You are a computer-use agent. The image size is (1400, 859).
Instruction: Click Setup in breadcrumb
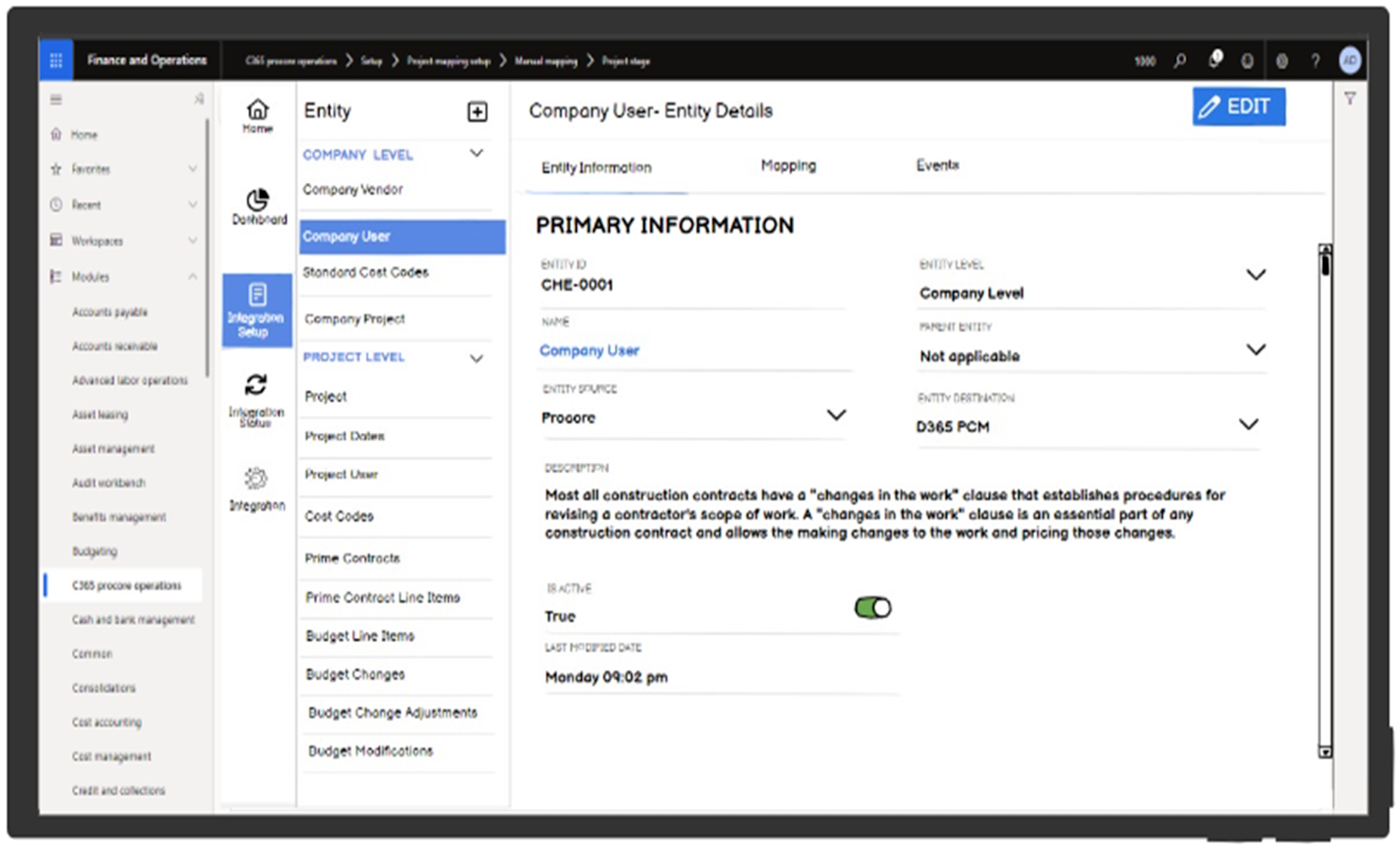371,60
